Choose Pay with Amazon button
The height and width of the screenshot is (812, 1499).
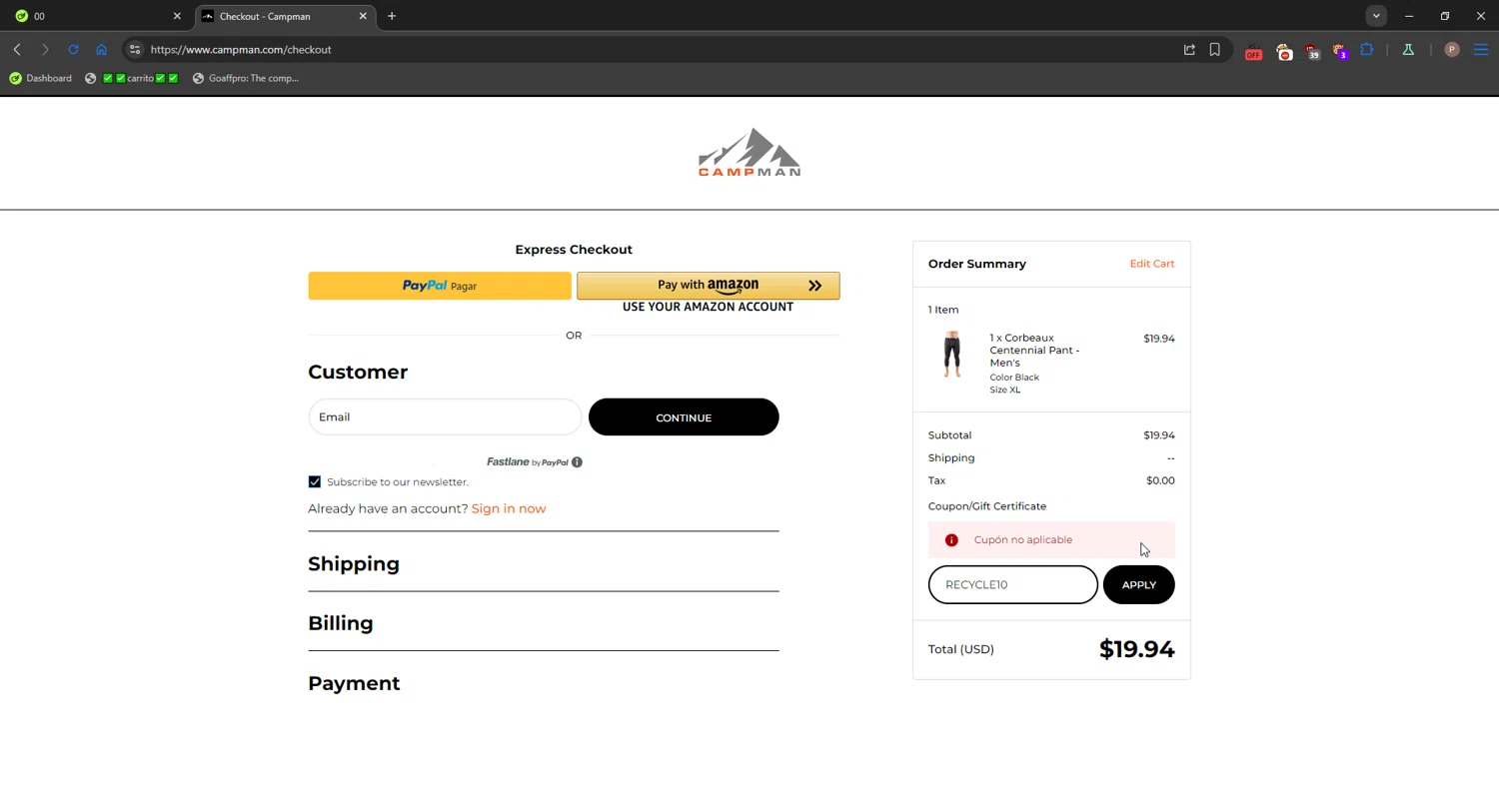709,286
